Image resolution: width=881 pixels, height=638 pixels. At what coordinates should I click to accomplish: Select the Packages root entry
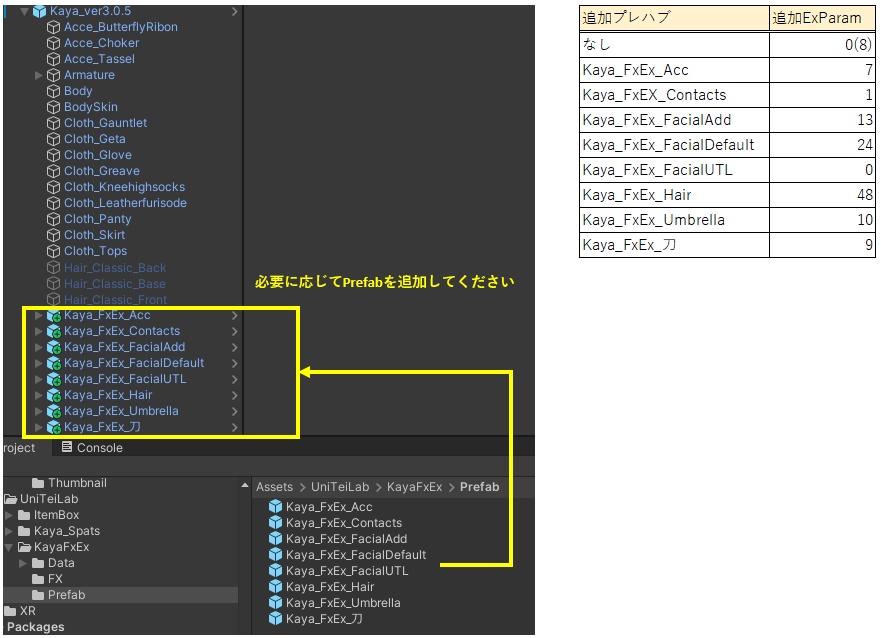(x=35, y=627)
